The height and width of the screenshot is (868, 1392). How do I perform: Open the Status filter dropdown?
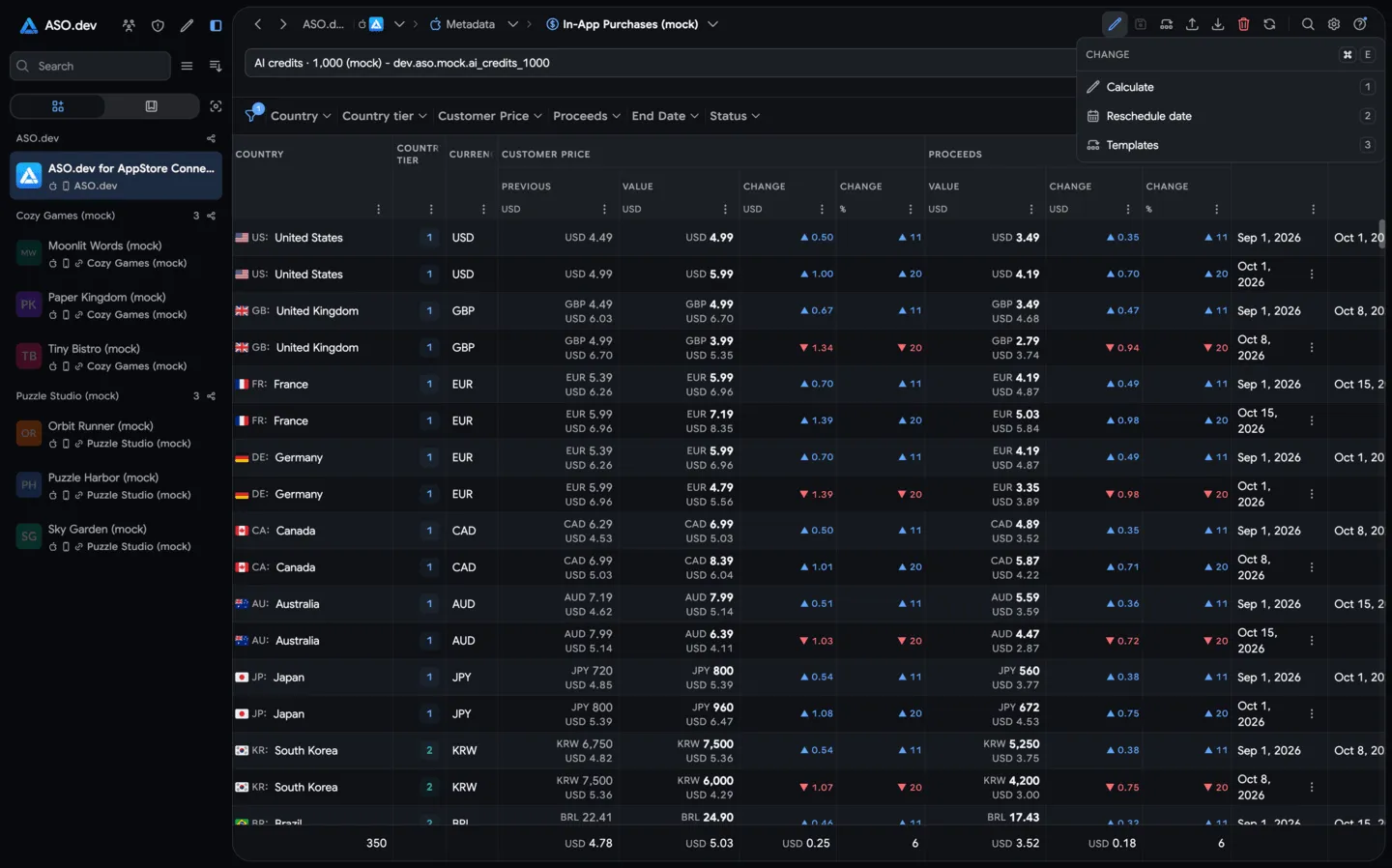click(735, 116)
